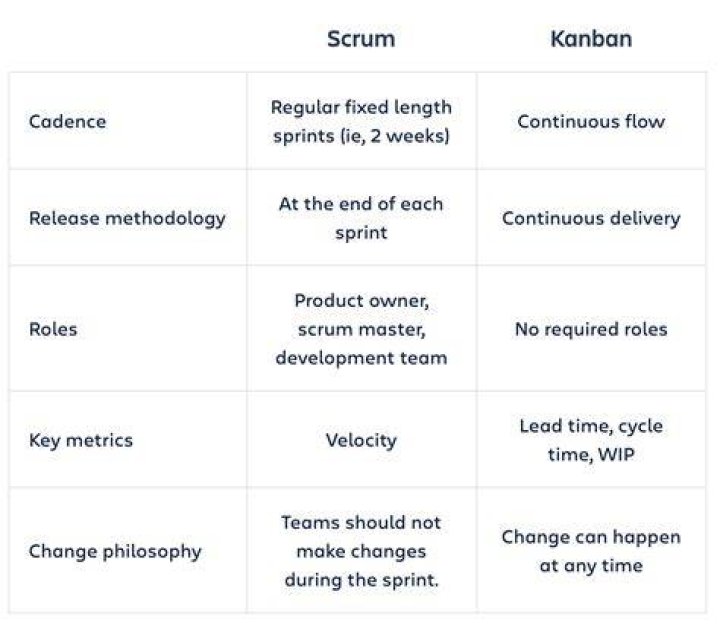
Task: Click the Change philosophy row label
Action: pos(115,551)
